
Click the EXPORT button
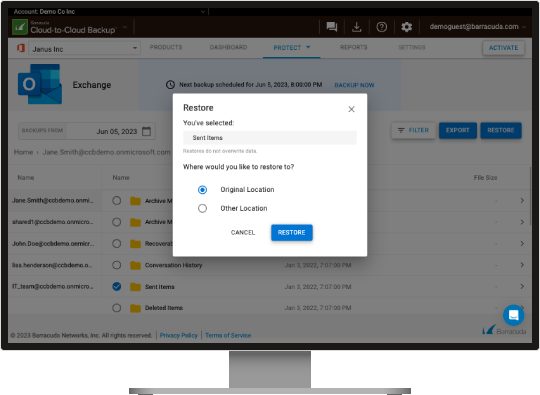tap(458, 131)
